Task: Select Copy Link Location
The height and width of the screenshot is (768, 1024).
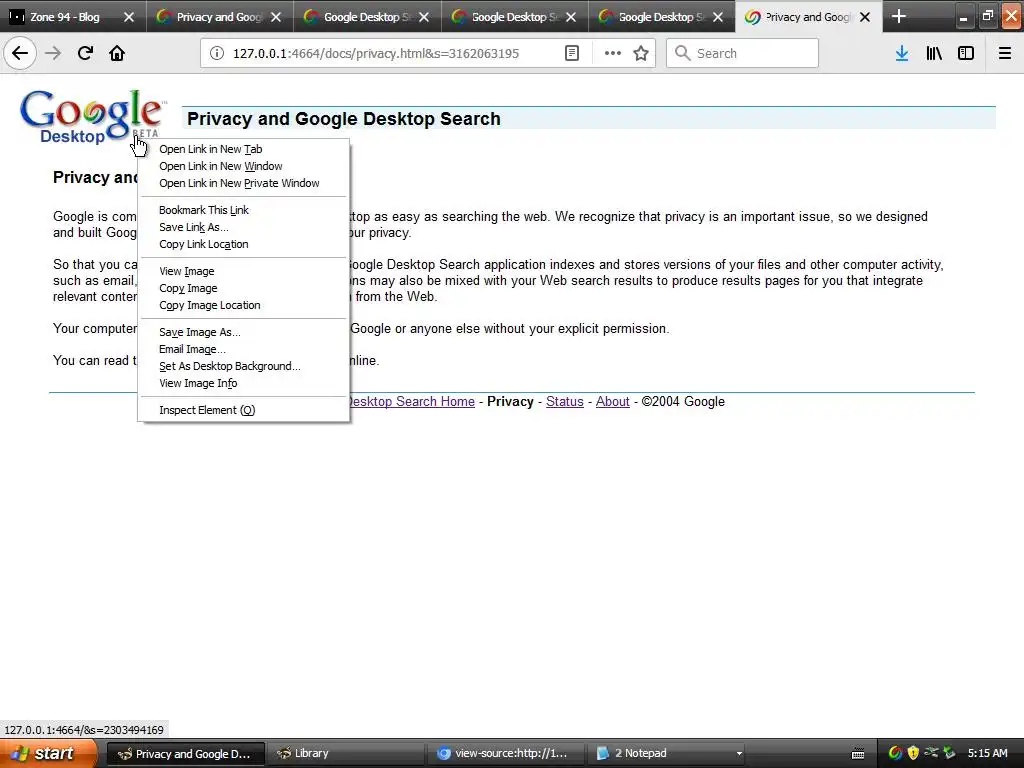Action: point(242,244)
